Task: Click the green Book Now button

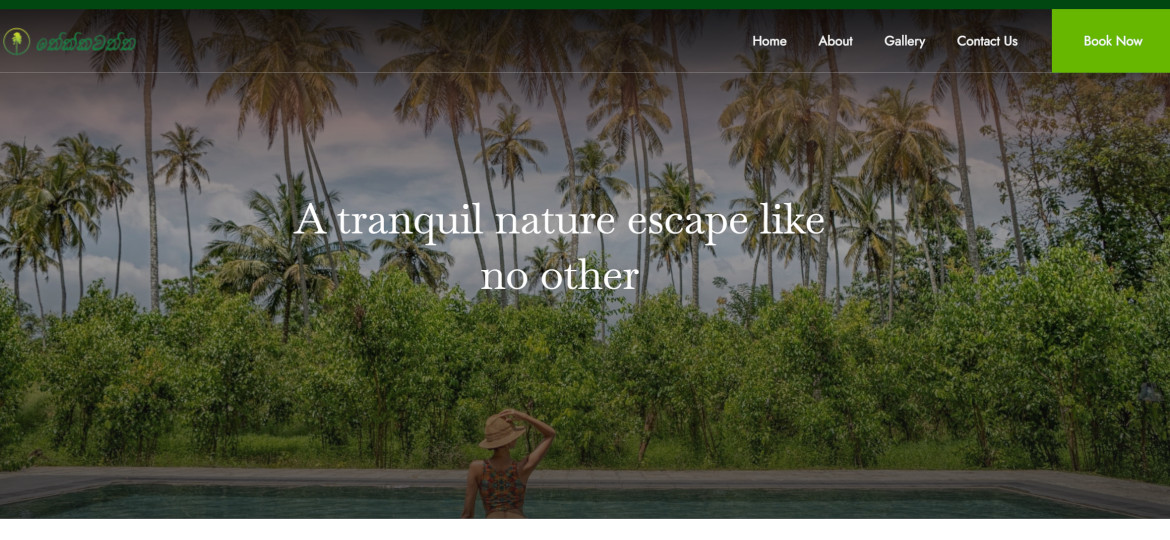Action: click(1111, 41)
